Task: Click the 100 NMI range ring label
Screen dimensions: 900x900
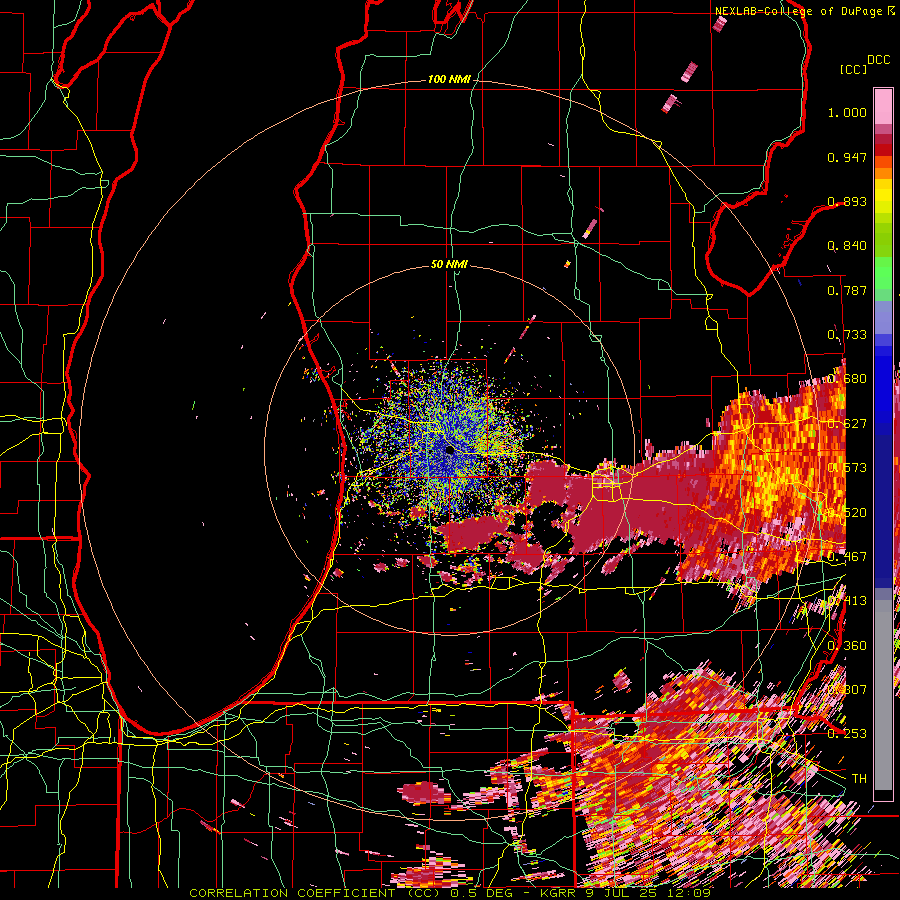Action: pos(449,79)
